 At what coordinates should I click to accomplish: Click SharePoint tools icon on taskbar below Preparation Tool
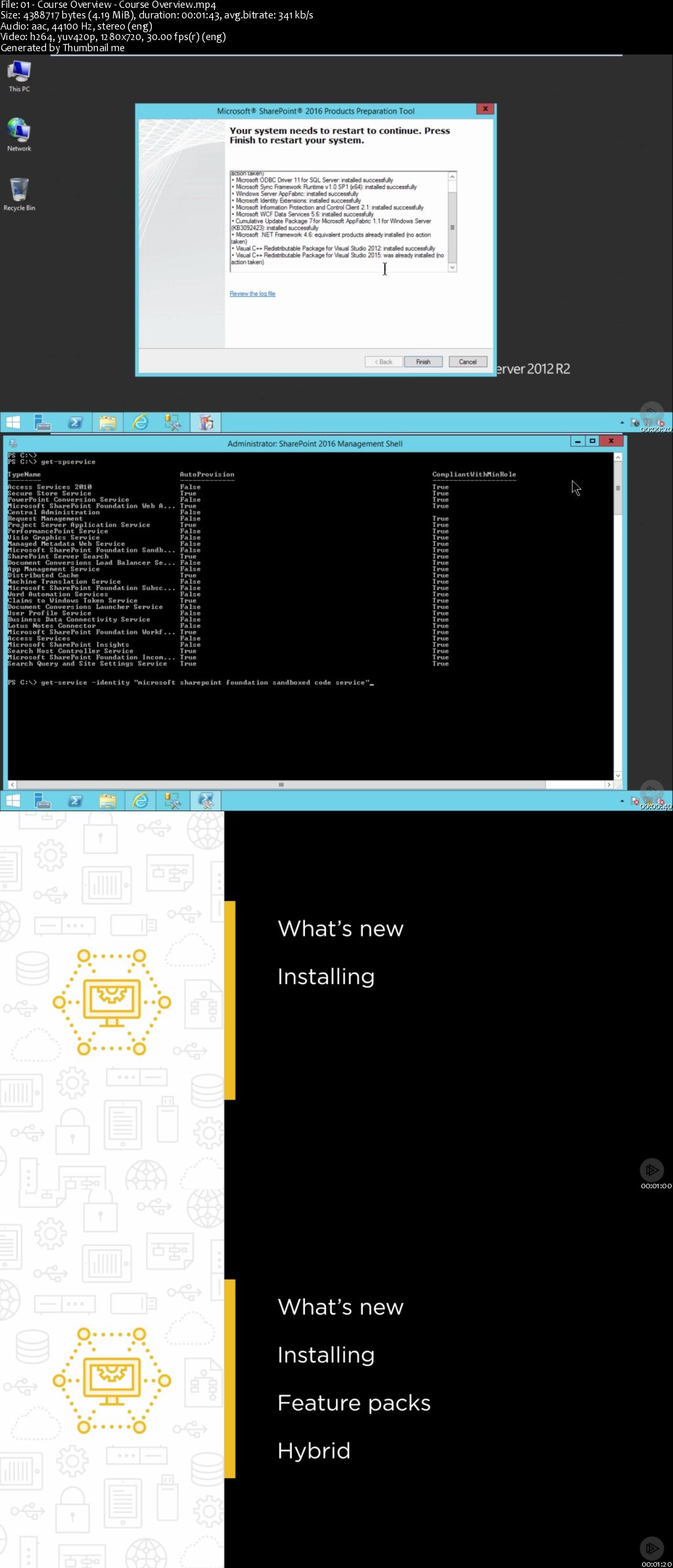point(173,422)
